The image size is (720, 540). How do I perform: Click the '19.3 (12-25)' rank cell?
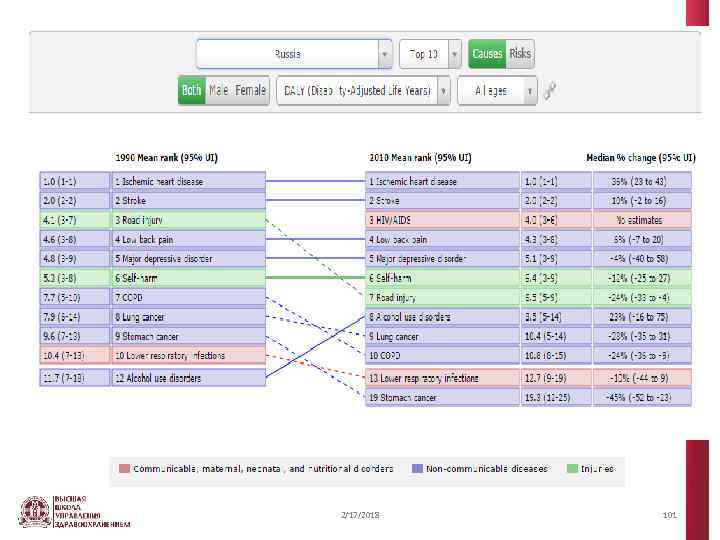tap(557, 397)
